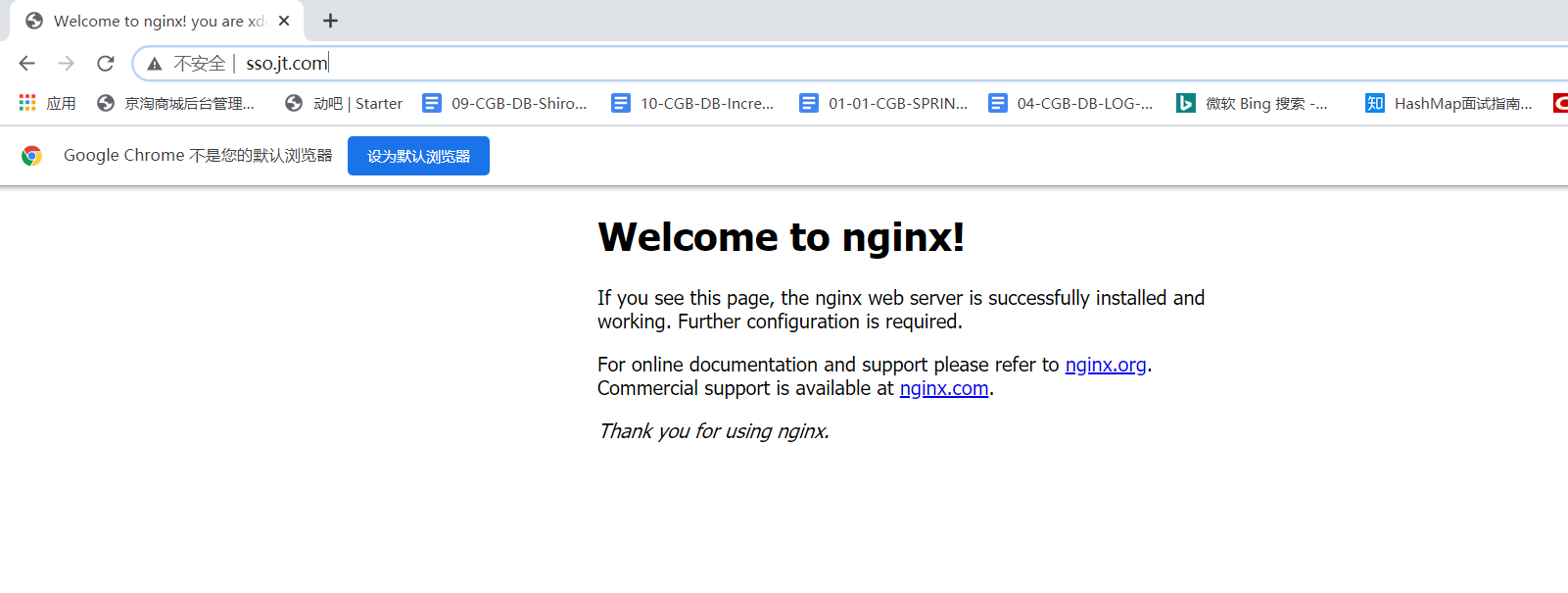Open the 应用 apps grid shortcut
Viewport: 1568px width, 593px height.
[x=47, y=103]
